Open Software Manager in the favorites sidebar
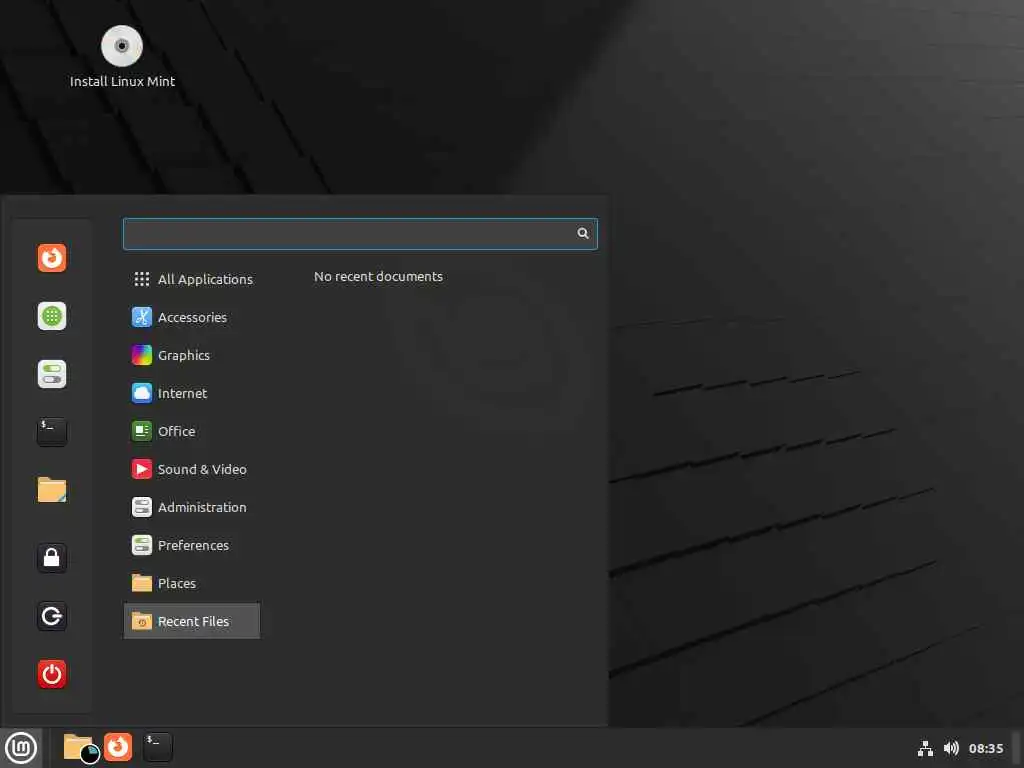This screenshot has height=768, width=1024. click(x=52, y=316)
